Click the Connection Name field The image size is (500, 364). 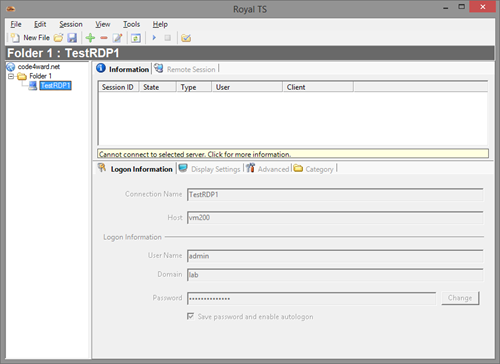tap(335, 194)
